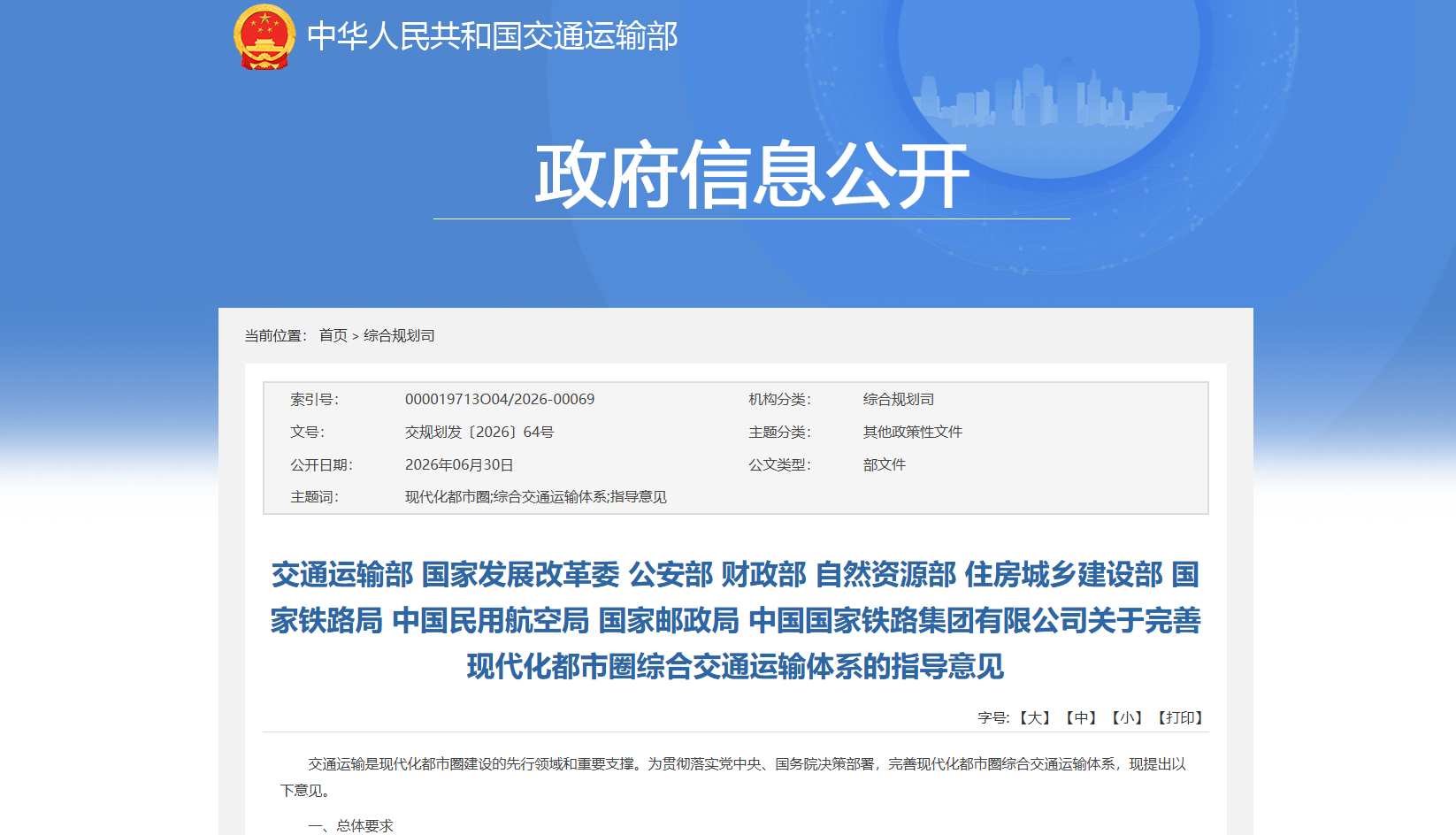This screenshot has height=835, width=1456.
Task: Click the 索引号 label
Action: (x=315, y=399)
